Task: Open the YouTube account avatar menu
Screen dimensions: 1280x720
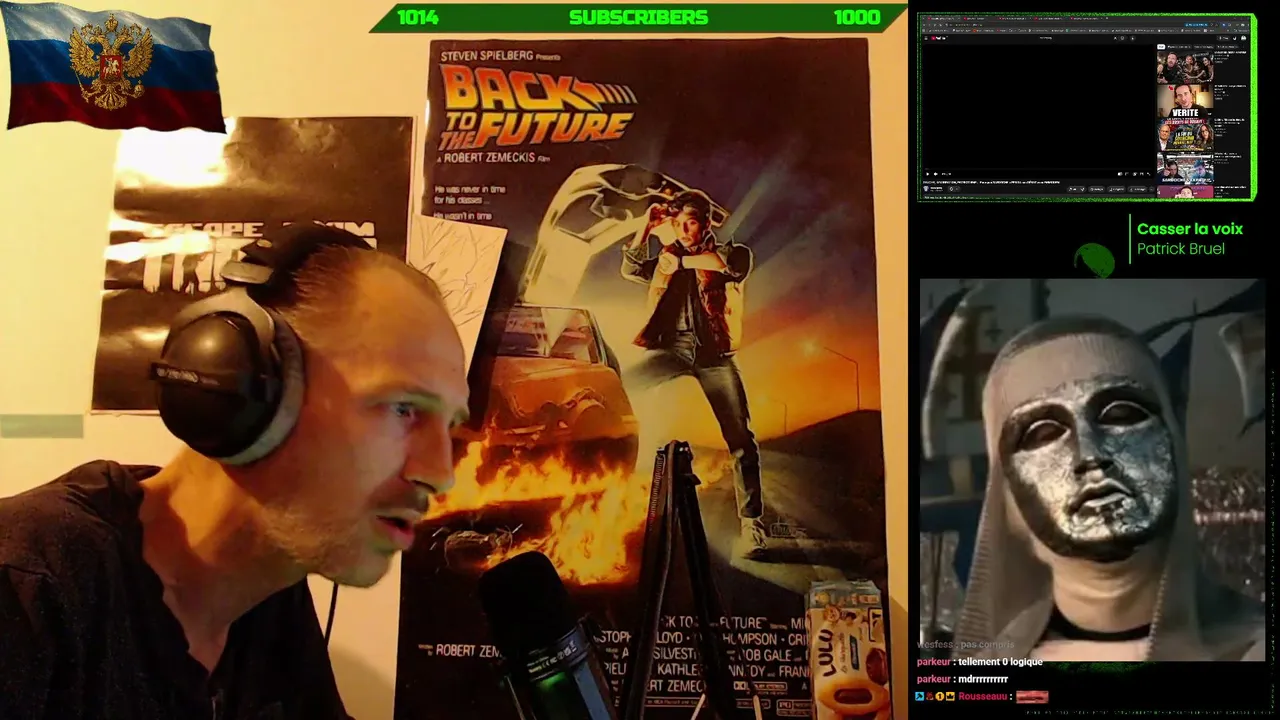Action: (x=1243, y=38)
